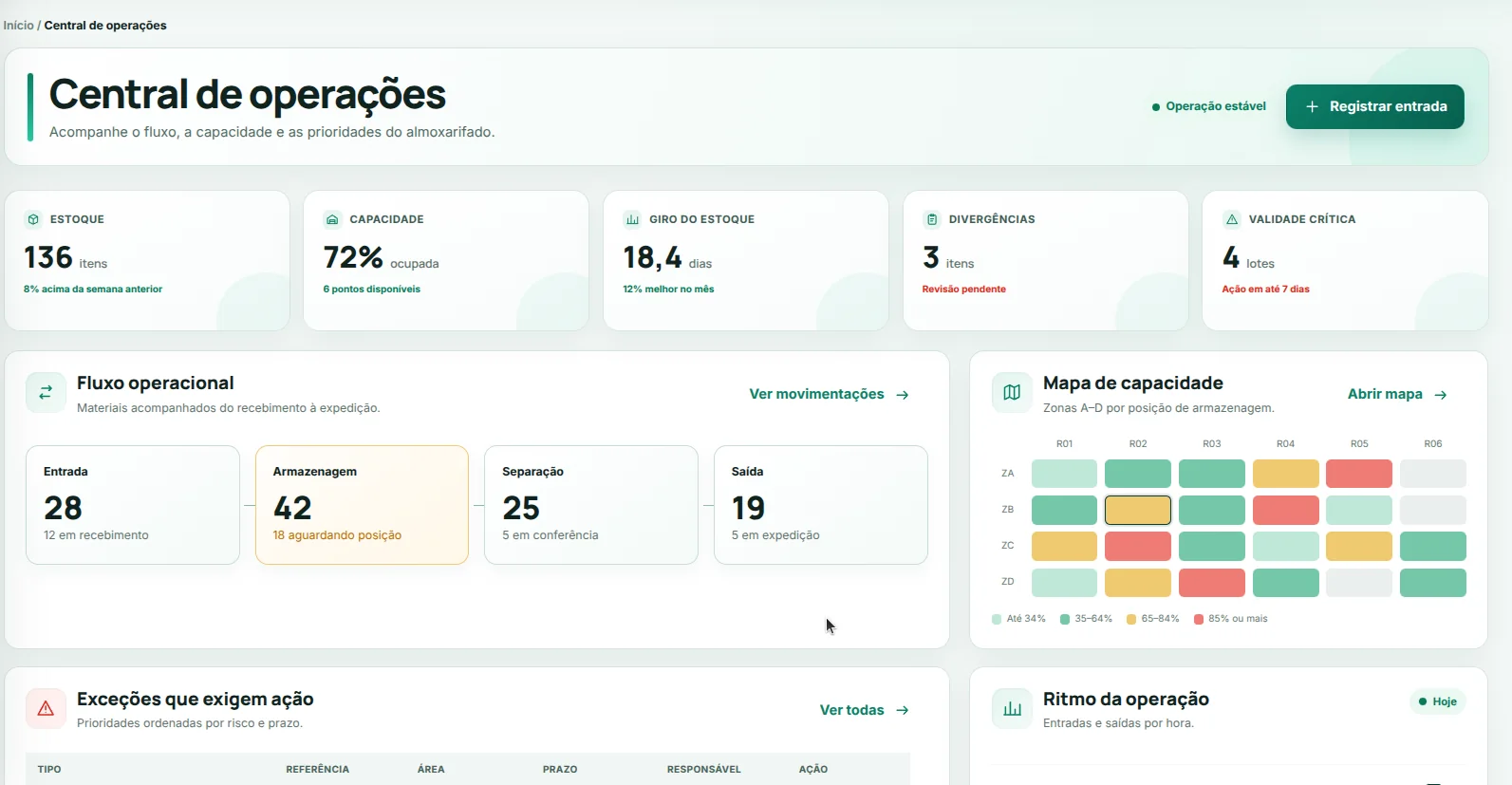Click the Capacidade warehouse icon
This screenshot has width=1512, height=785.
pos(332,219)
